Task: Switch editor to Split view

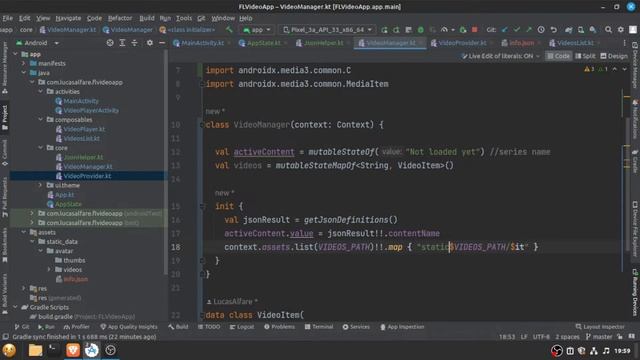Action: click(x=585, y=56)
